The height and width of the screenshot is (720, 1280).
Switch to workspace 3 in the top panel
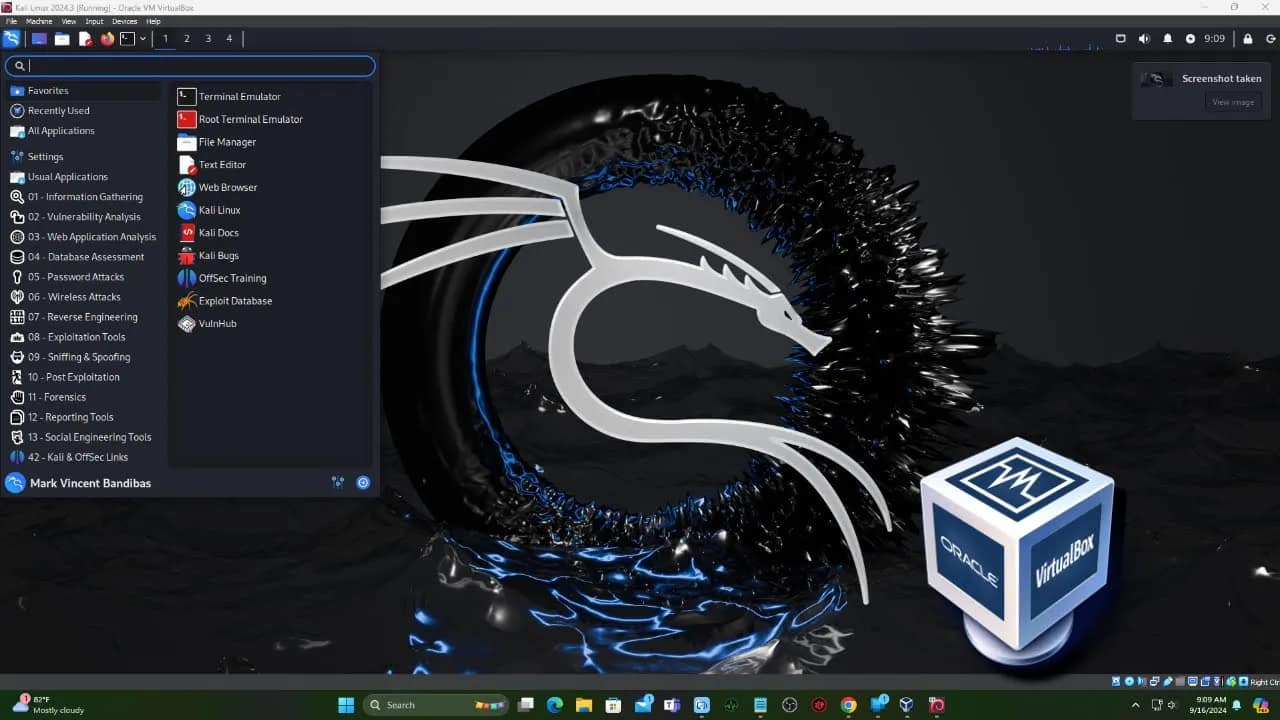tap(207, 39)
